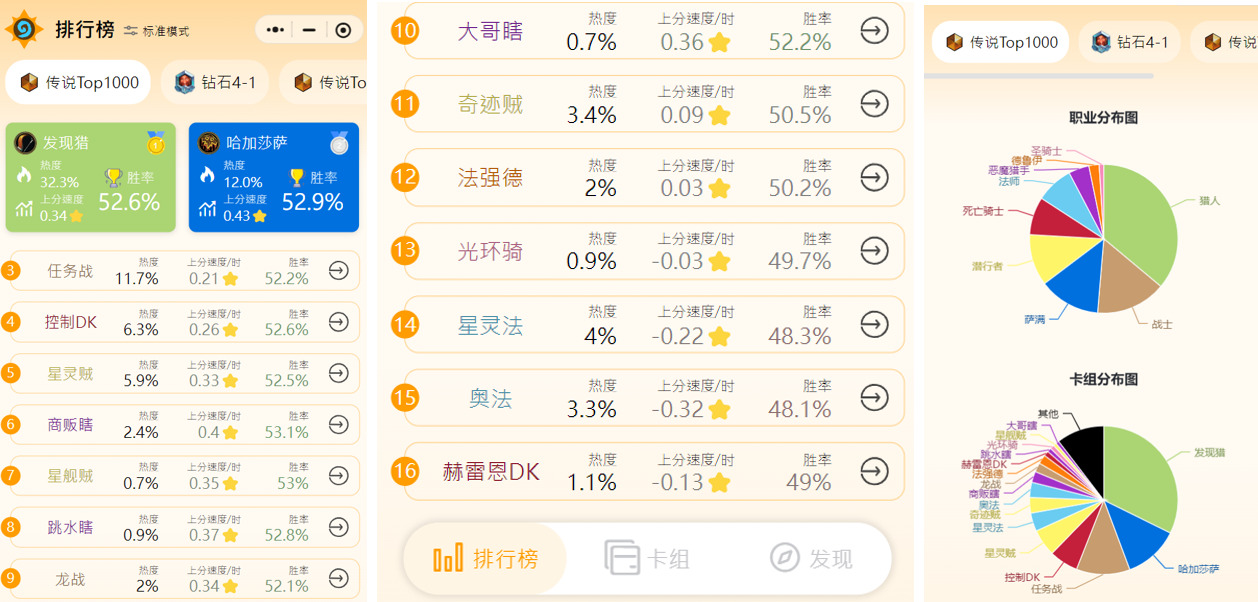This screenshot has width=1258, height=602.
Task: Expand the 控制DK row arrow
Action: [339, 322]
